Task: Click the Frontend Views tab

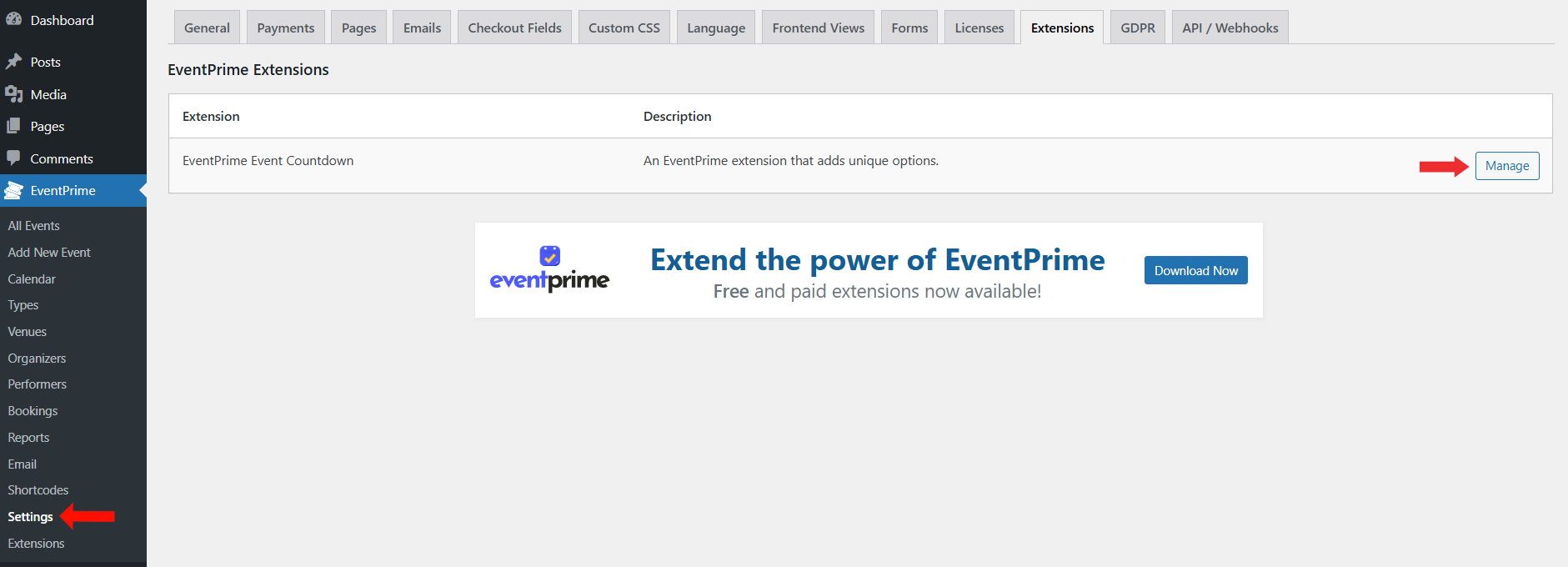Action: pyautogui.click(x=818, y=28)
